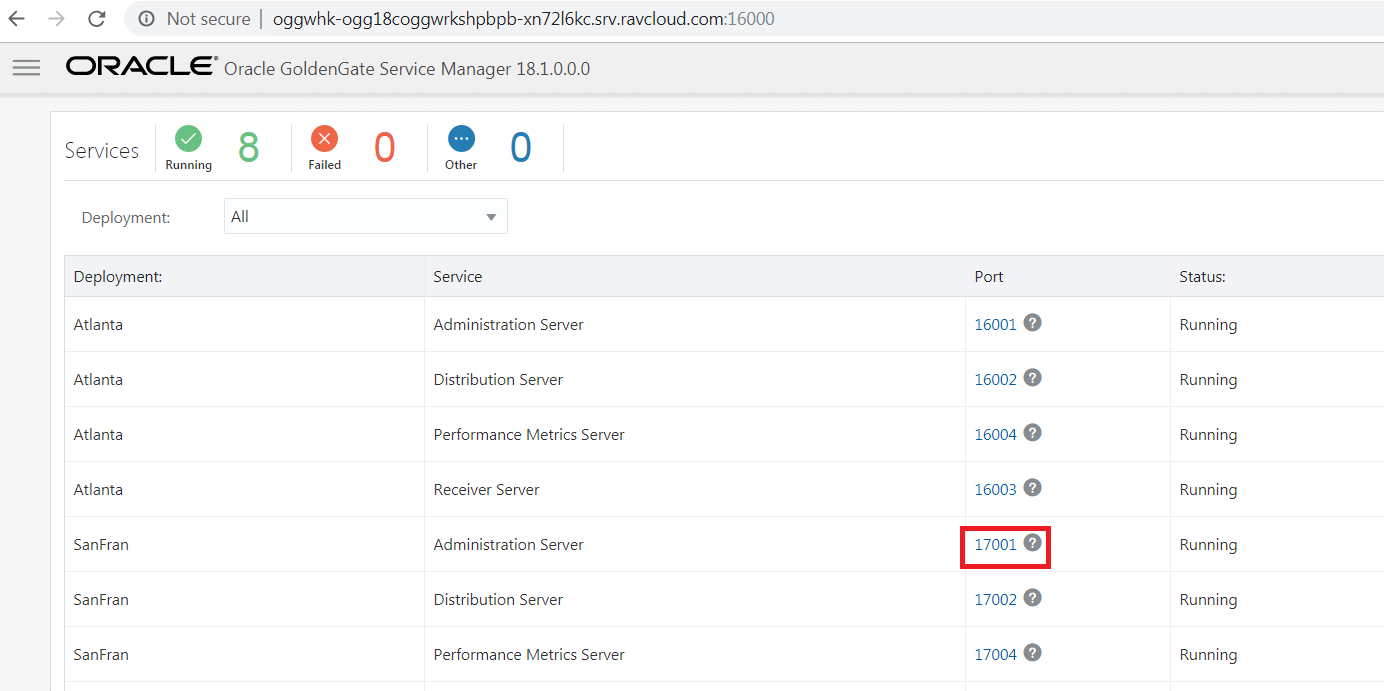Go forward in the browser history

[56, 19]
